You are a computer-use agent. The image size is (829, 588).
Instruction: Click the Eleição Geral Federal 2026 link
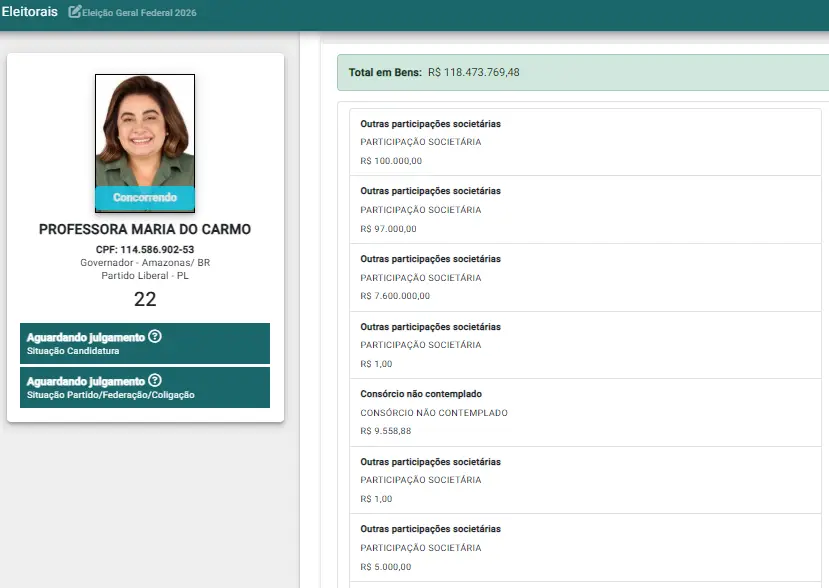coord(139,13)
